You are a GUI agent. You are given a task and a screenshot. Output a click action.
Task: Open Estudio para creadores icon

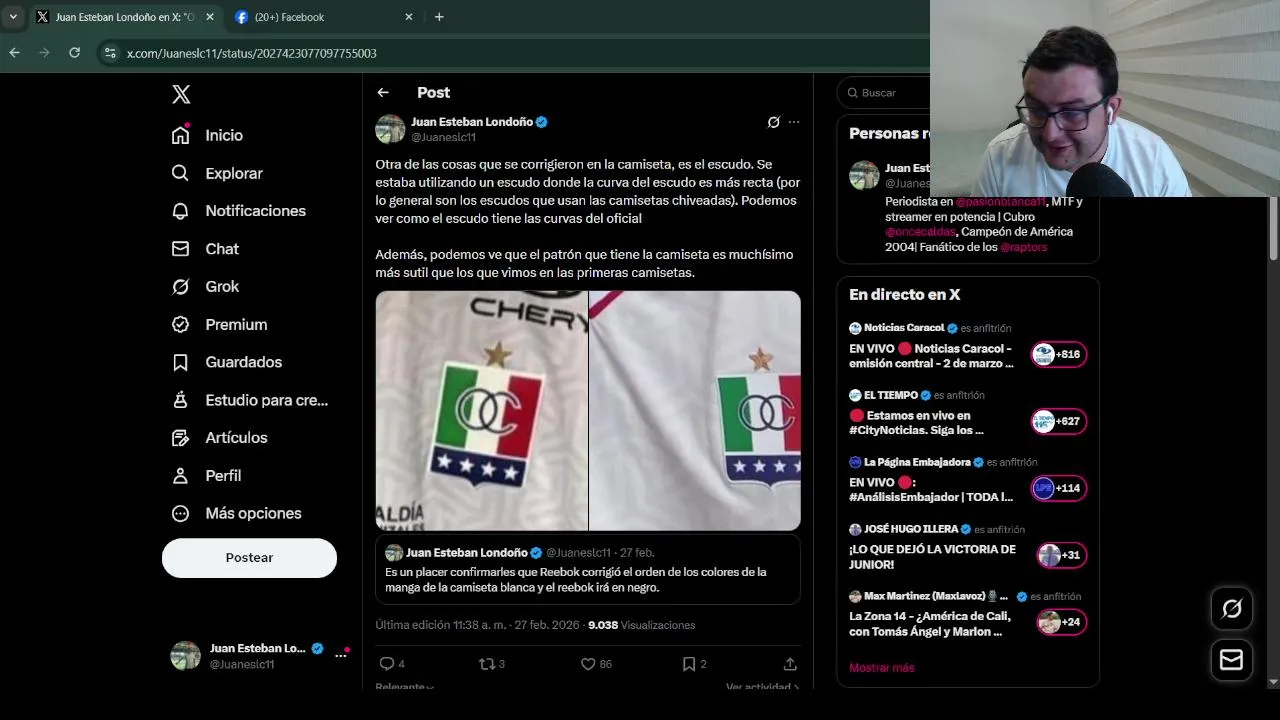[180, 400]
